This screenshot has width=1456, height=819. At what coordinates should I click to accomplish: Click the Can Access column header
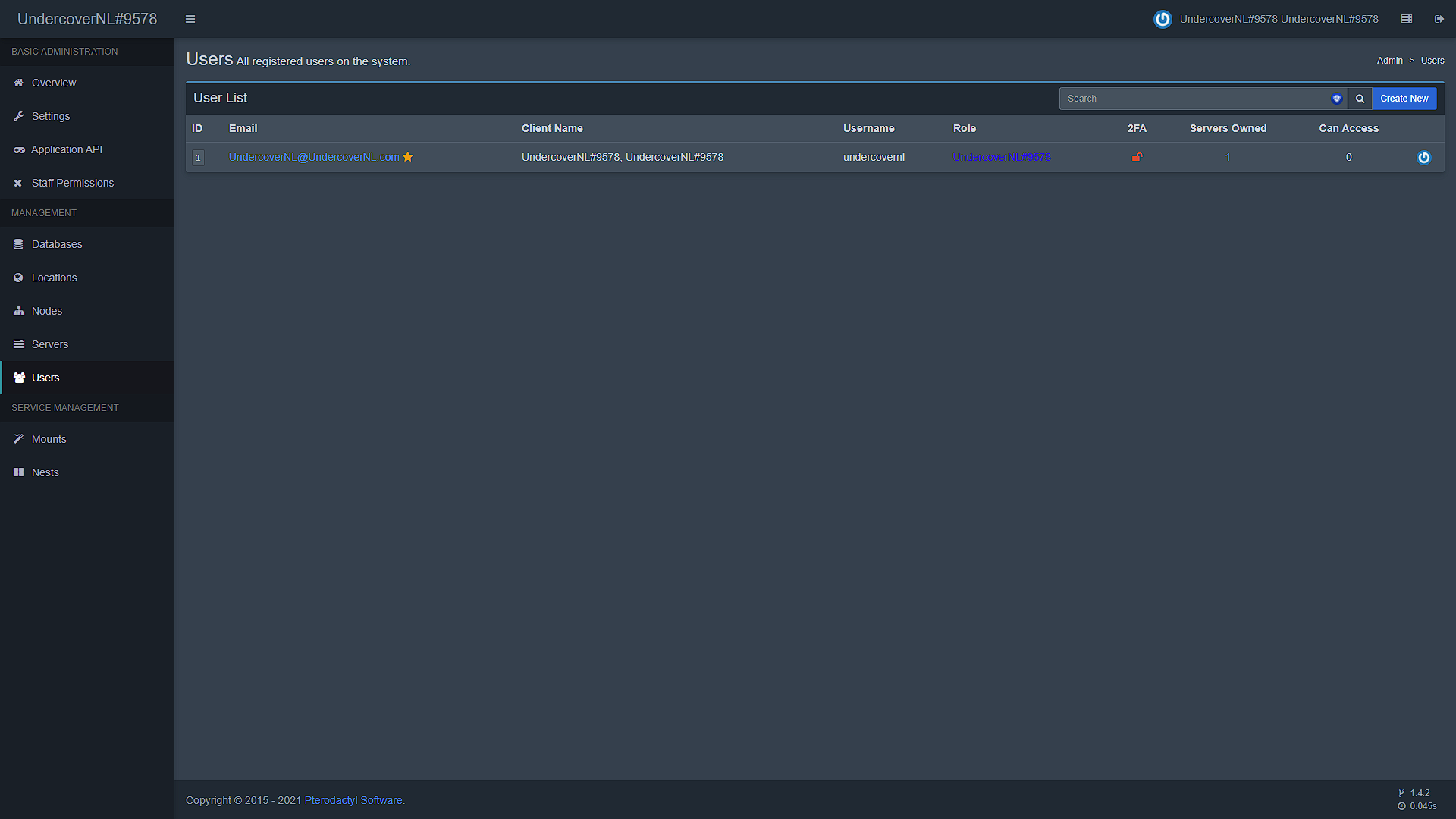point(1349,128)
